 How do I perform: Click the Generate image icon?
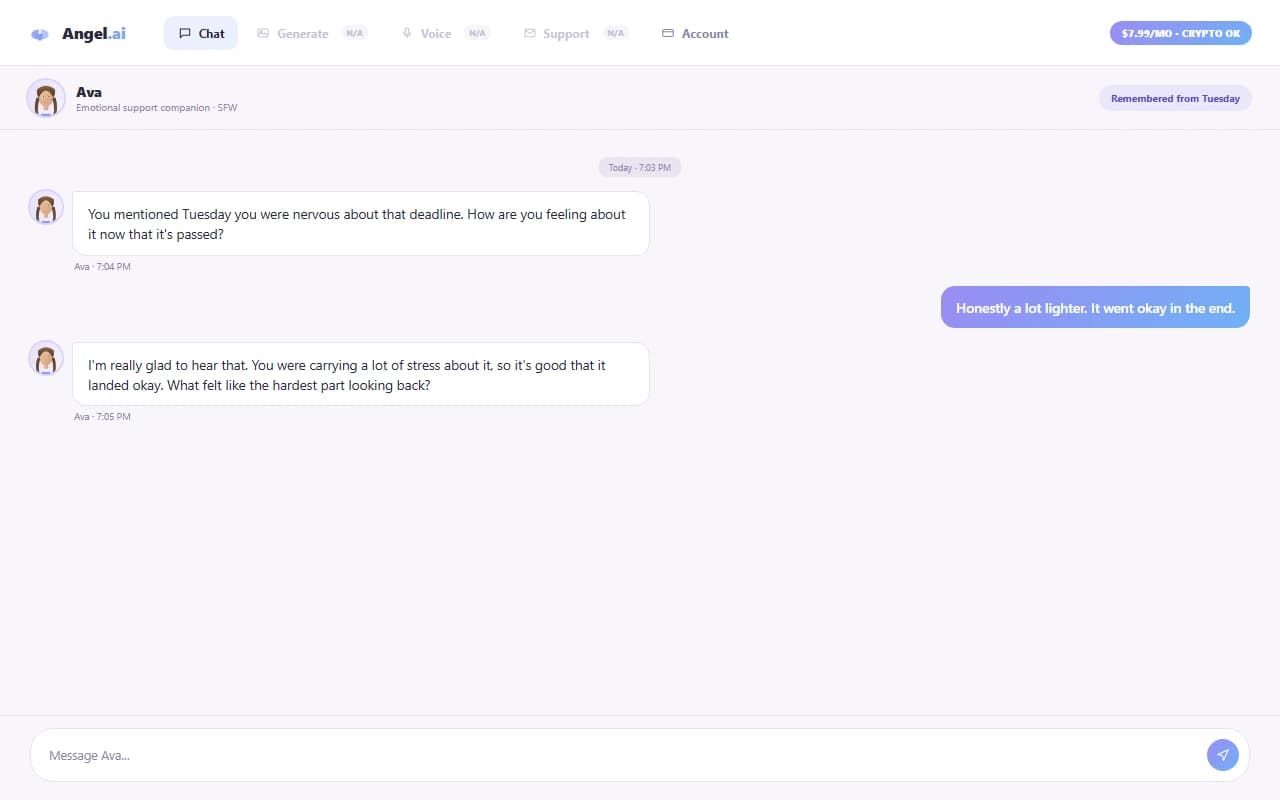coord(263,33)
